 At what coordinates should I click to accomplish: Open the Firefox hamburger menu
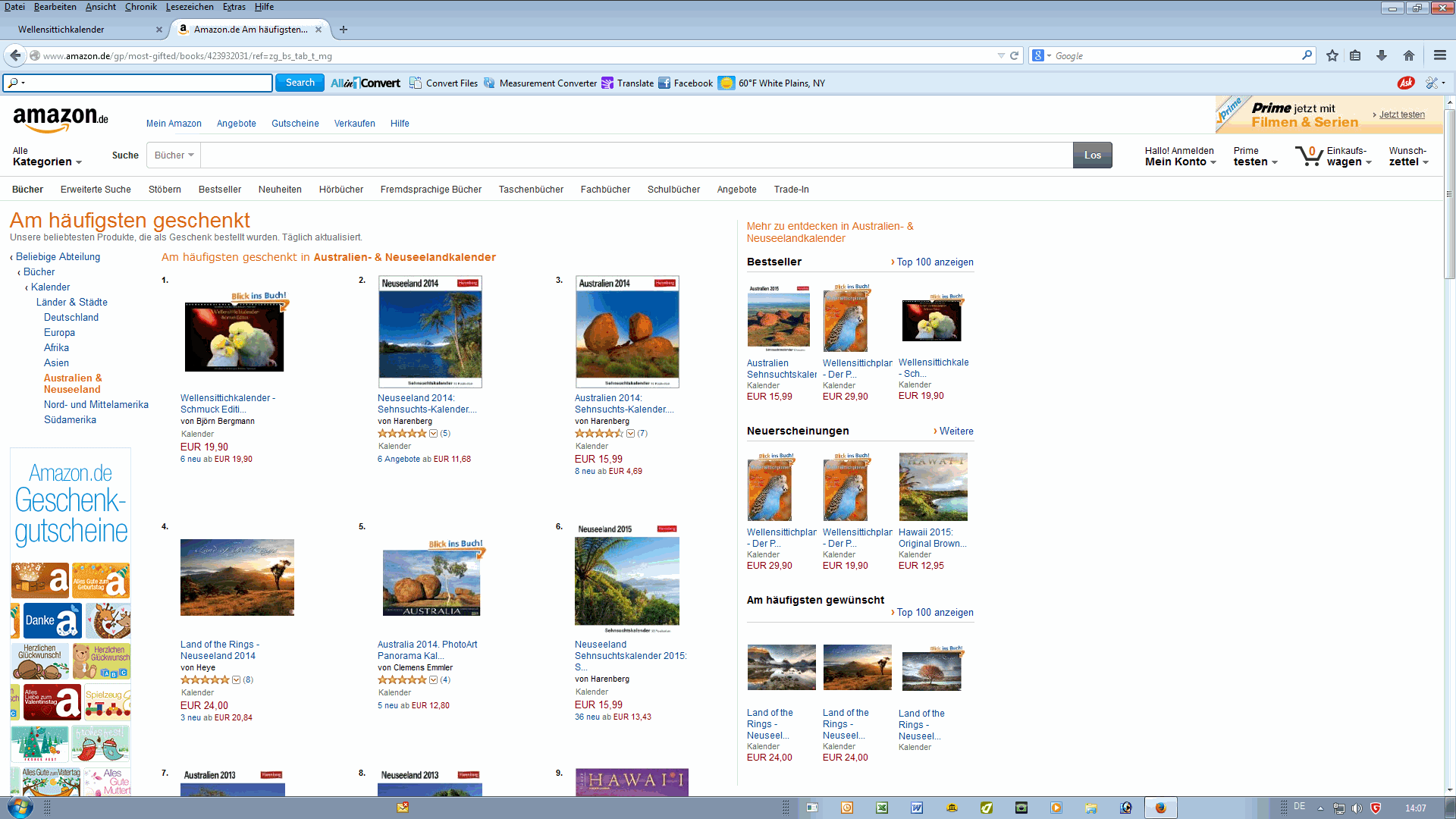point(1440,55)
